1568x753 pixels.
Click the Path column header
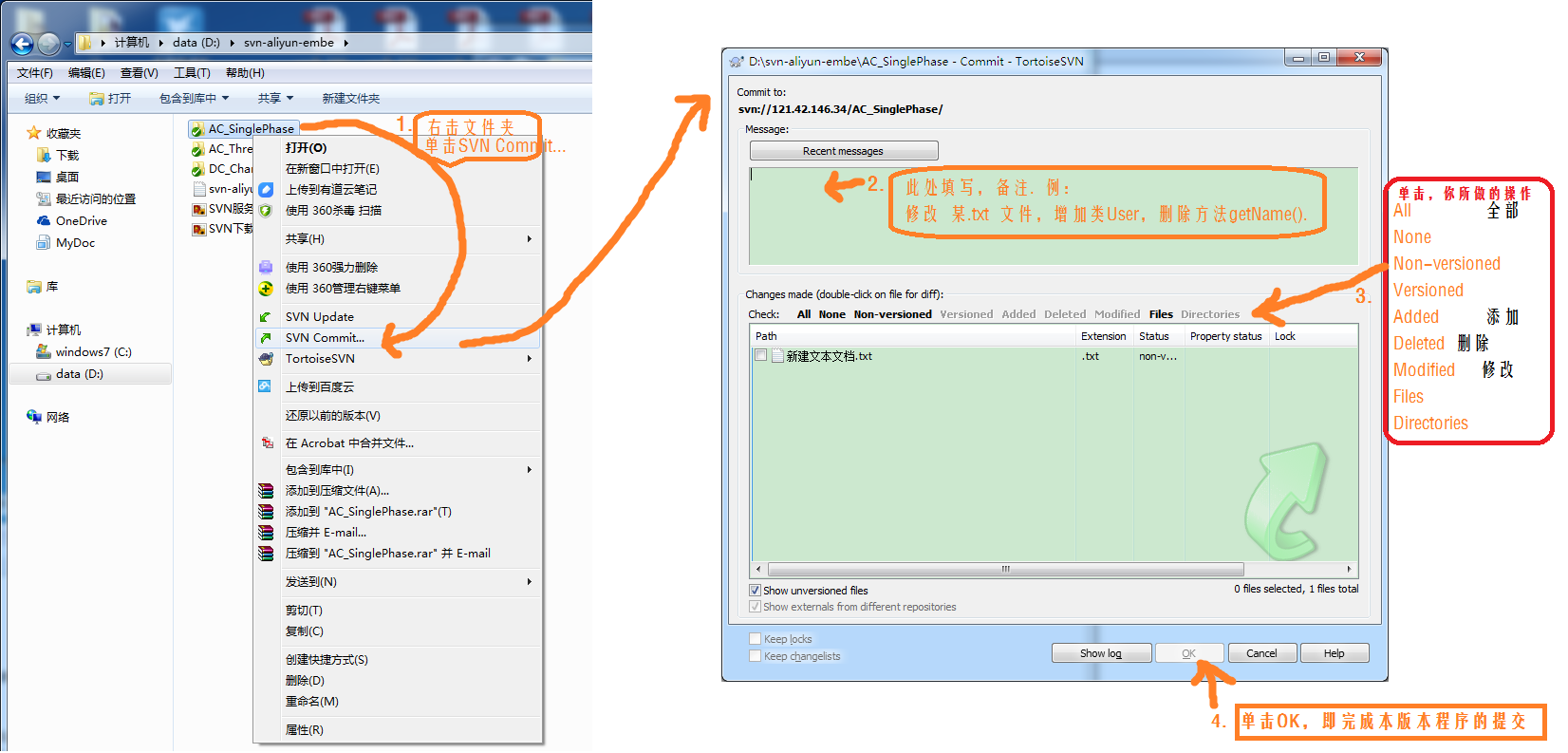(x=913, y=336)
